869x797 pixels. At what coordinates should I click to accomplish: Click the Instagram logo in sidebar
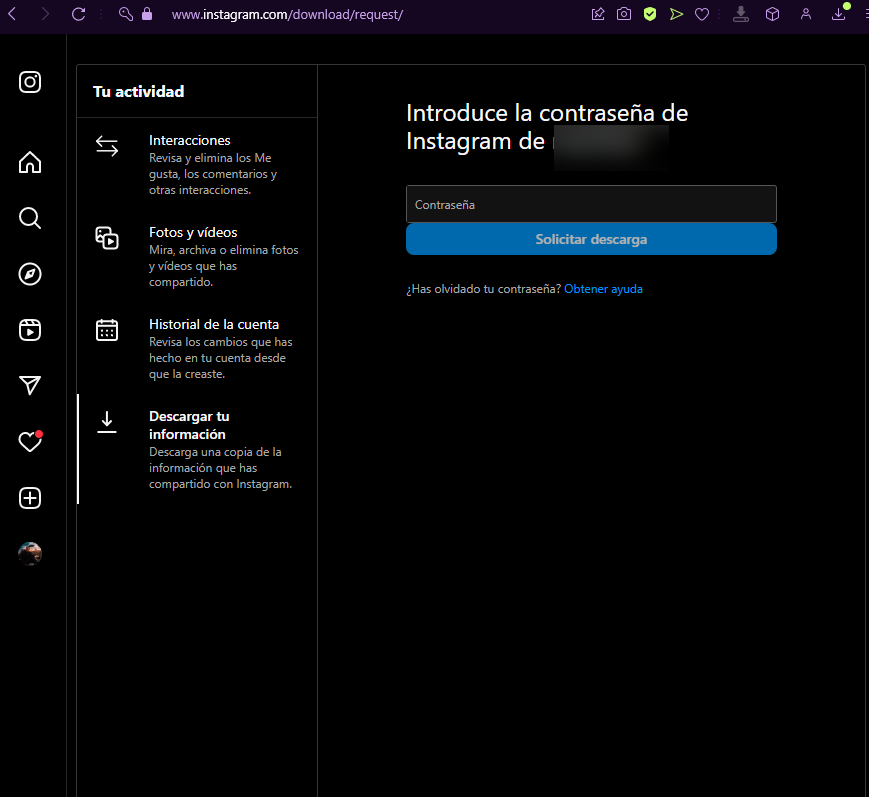click(x=30, y=82)
